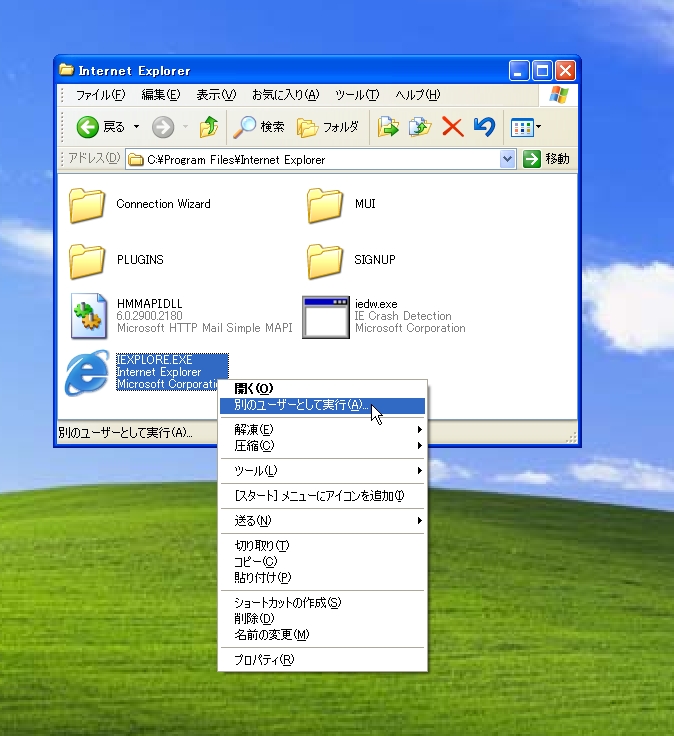674x736 pixels.
Task: Choose 貼り付け(P) in the context menu
Action: pyautogui.click(x=322, y=577)
